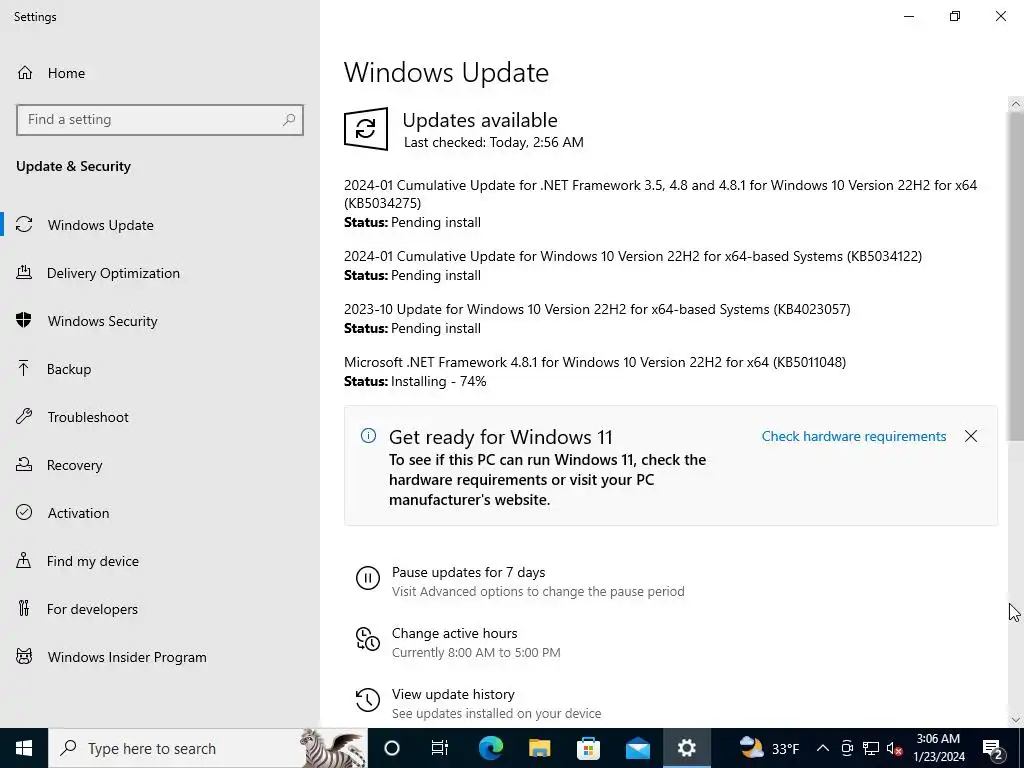The width and height of the screenshot is (1024, 768).
Task: Click the Settings gear in the taskbar
Action: pos(686,748)
